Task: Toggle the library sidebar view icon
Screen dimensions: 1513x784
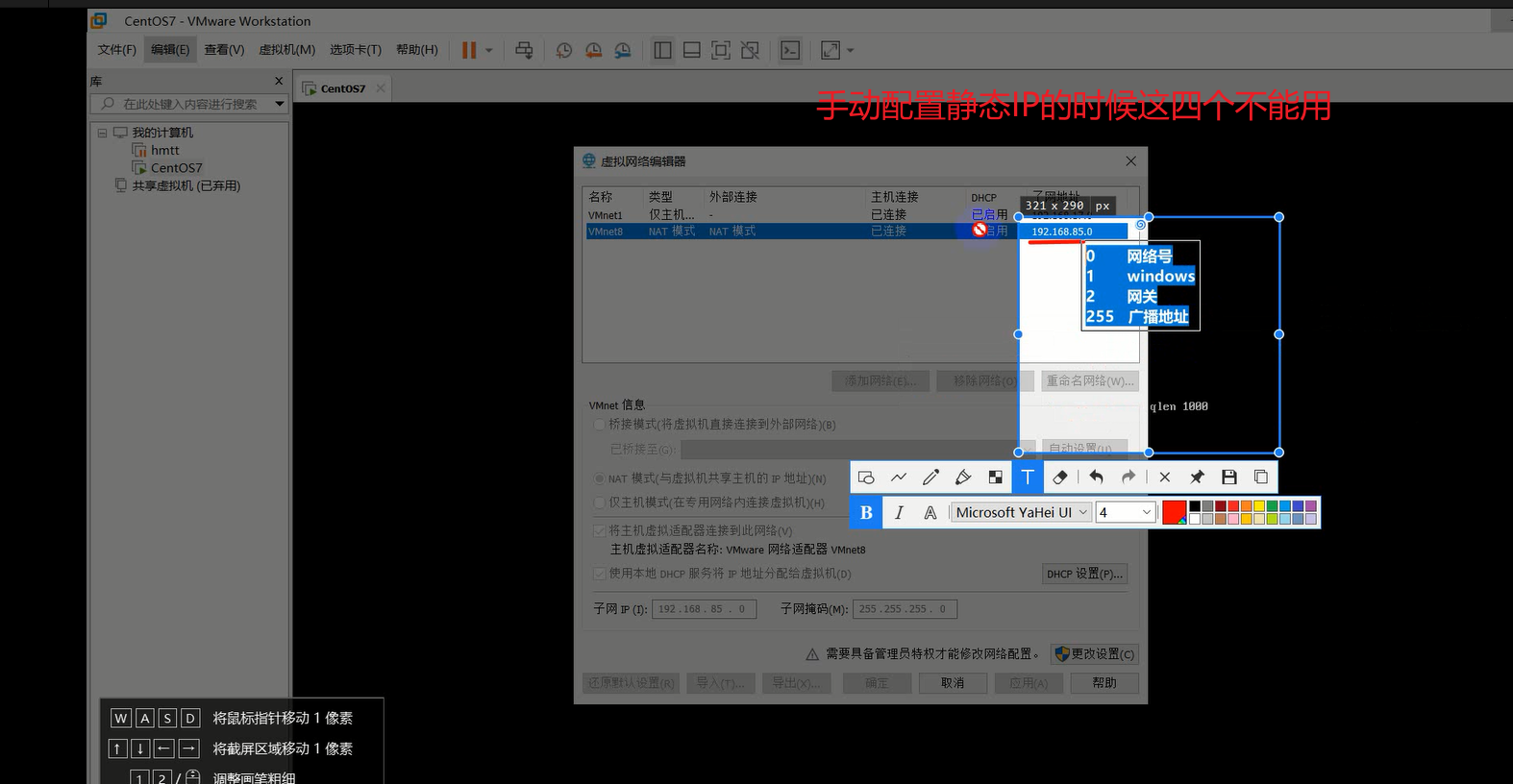Action: click(x=662, y=50)
